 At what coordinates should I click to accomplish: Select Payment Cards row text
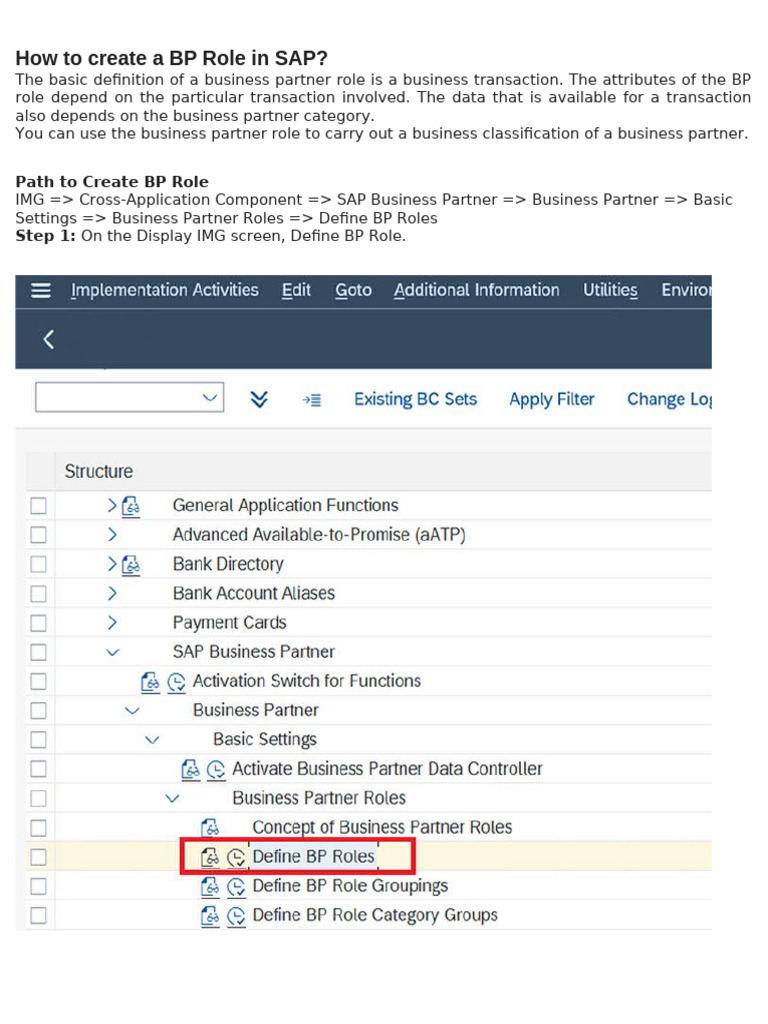pyautogui.click(x=229, y=623)
